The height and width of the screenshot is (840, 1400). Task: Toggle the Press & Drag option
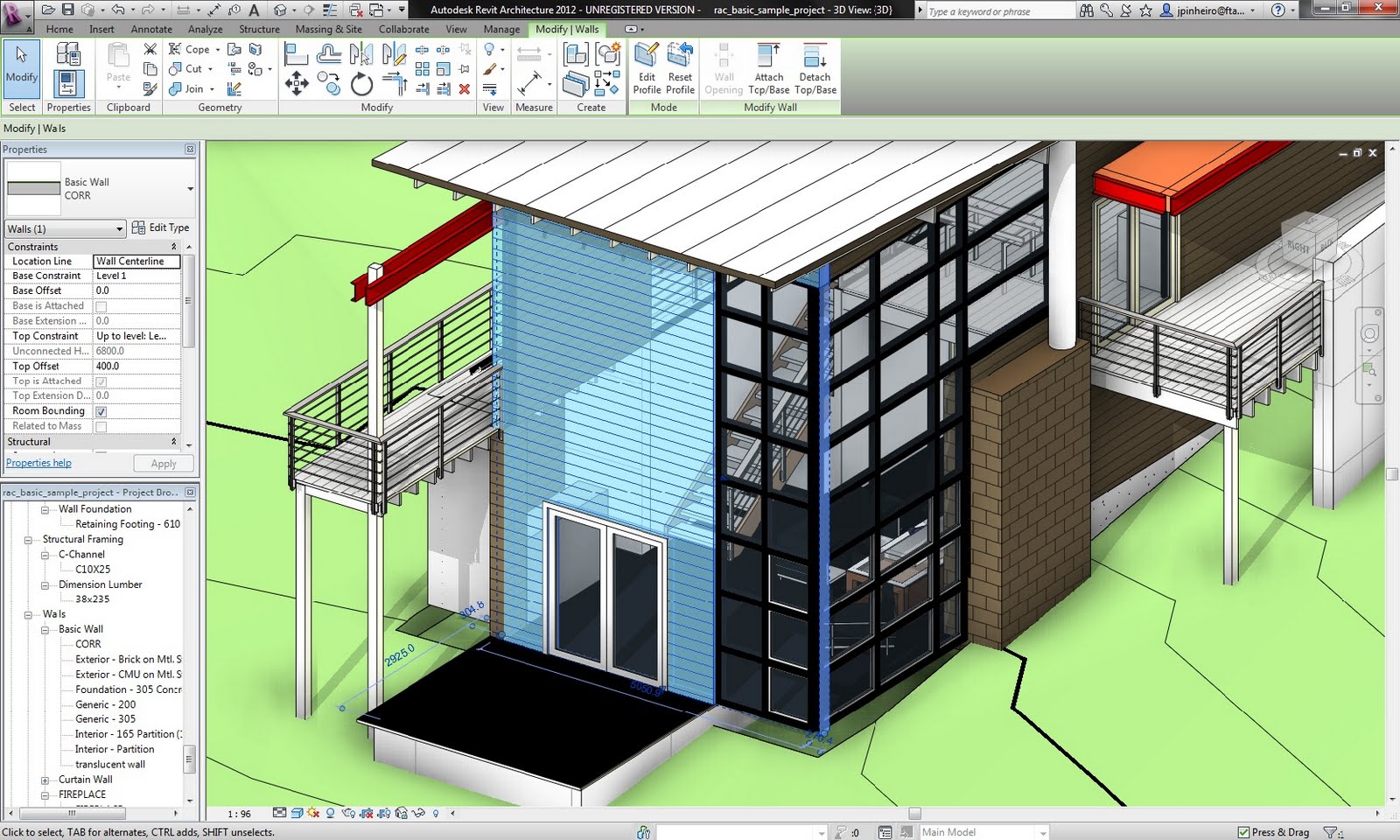pos(1242,832)
